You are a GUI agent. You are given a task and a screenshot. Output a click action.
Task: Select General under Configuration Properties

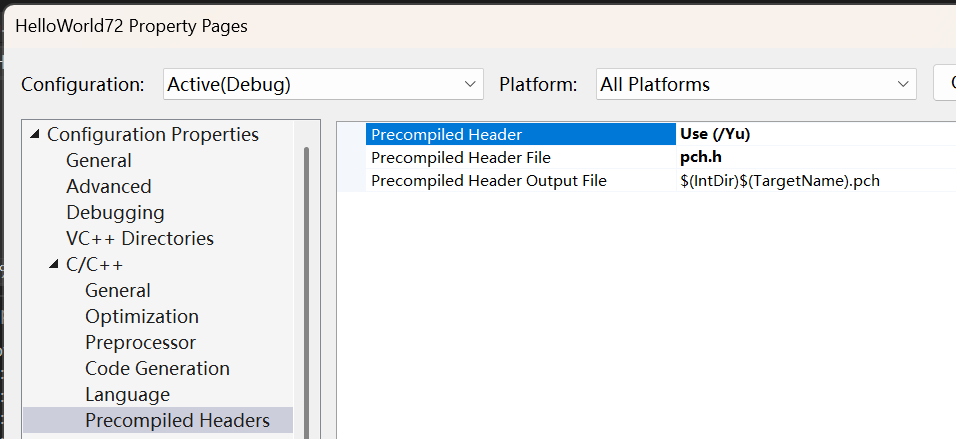[x=98, y=161]
